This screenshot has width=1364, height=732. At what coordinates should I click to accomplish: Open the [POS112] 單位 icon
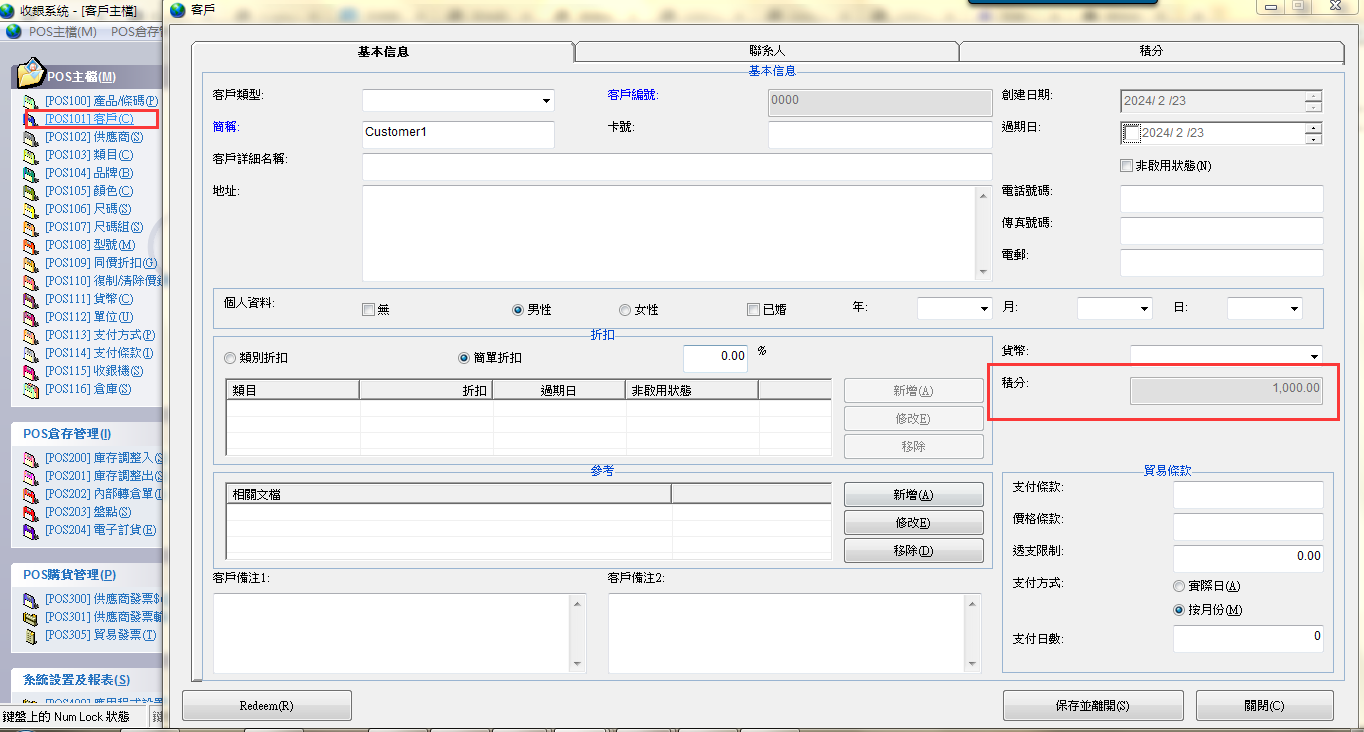click(x=31, y=317)
